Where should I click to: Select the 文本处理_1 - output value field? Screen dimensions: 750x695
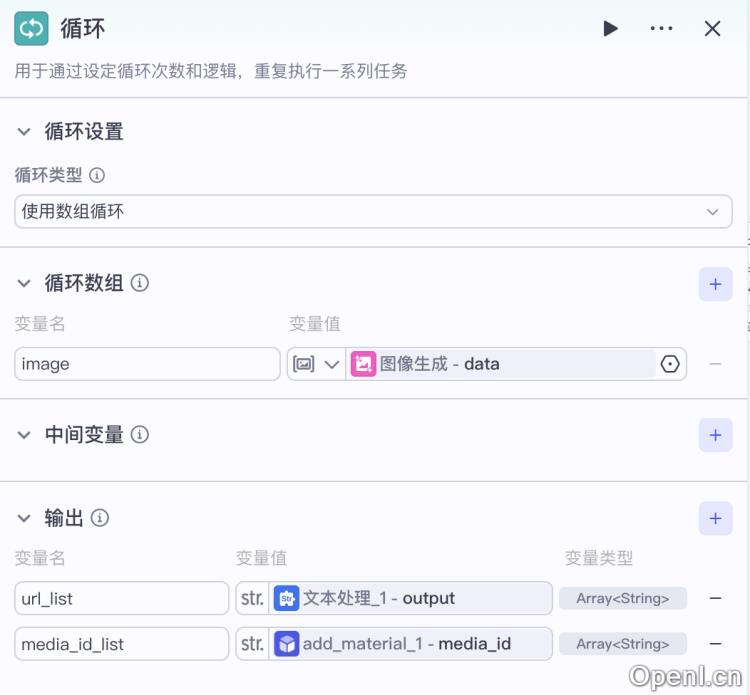pos(411,598)
